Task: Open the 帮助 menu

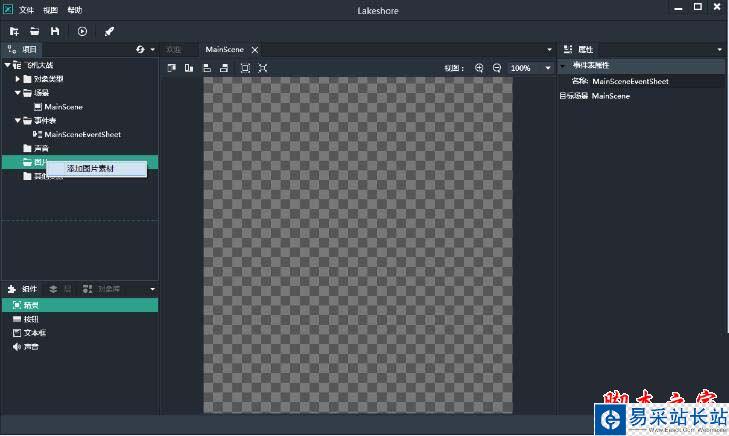Action: (74, 10)
